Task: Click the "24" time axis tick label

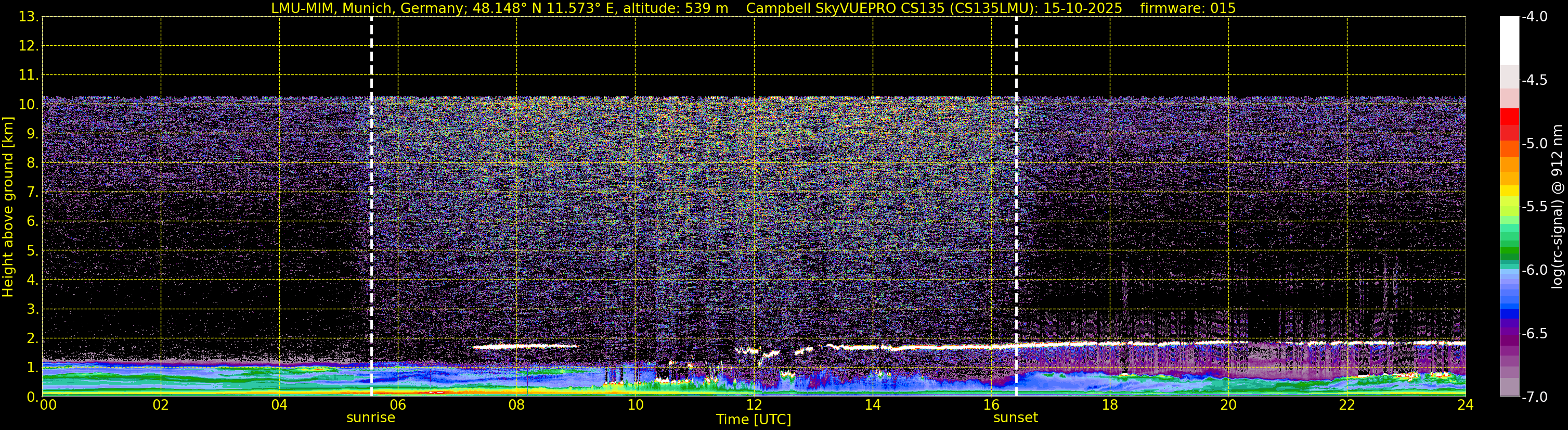Action: pos(1465,405)
